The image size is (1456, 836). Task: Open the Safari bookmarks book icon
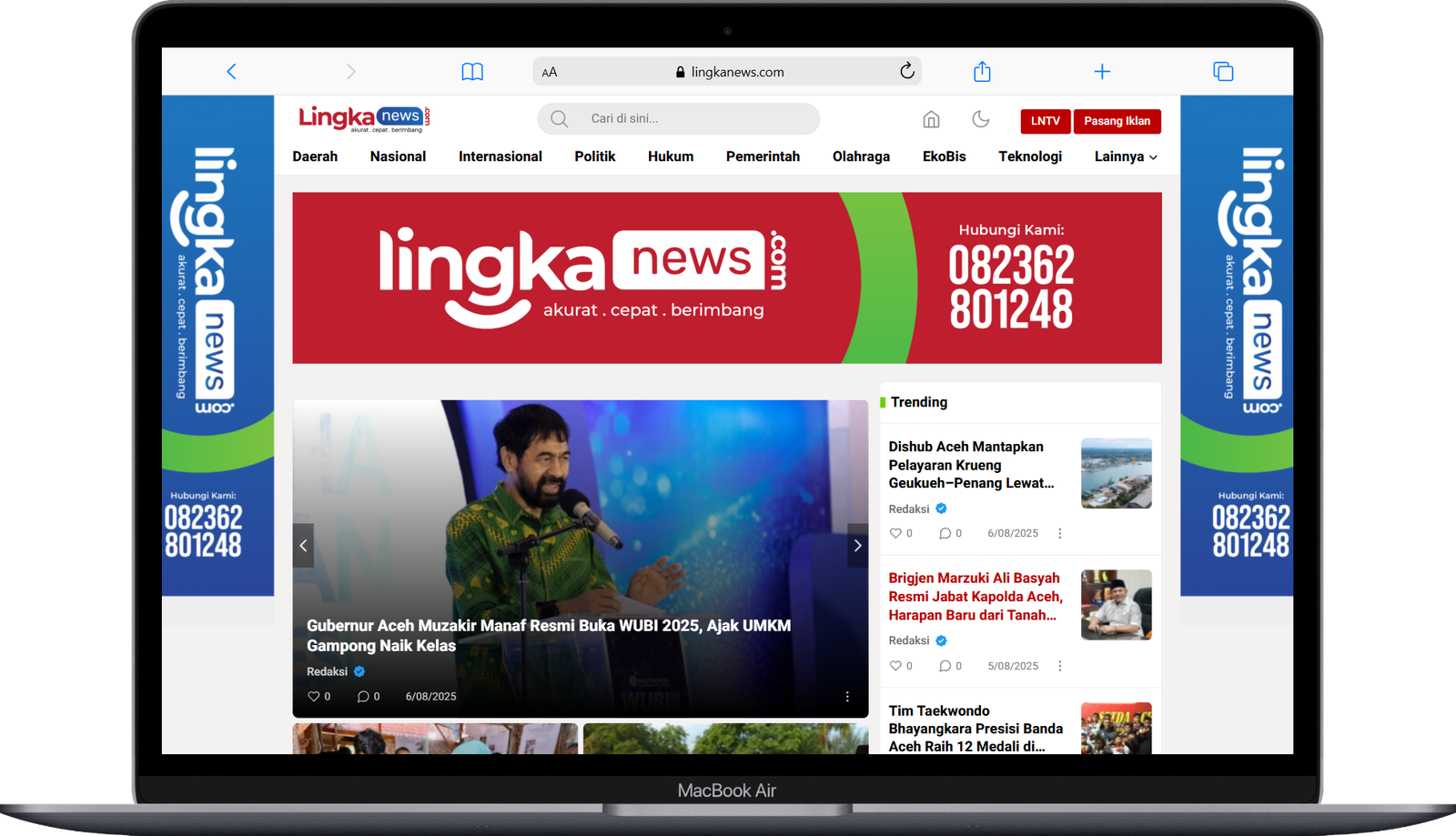tap(472, 72)
